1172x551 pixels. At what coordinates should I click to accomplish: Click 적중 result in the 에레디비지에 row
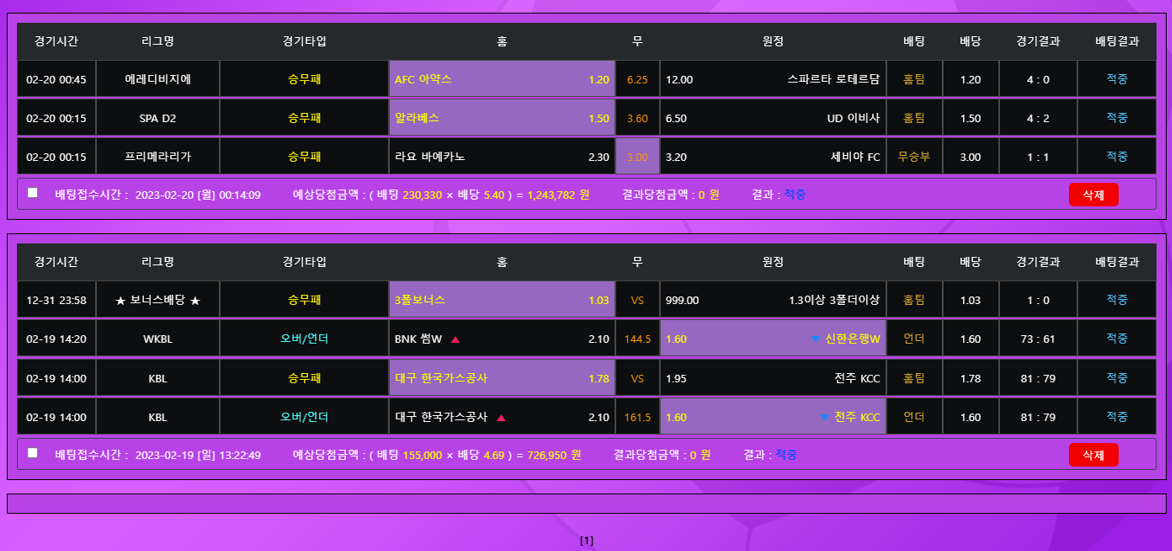click(x=1116, y=79)
